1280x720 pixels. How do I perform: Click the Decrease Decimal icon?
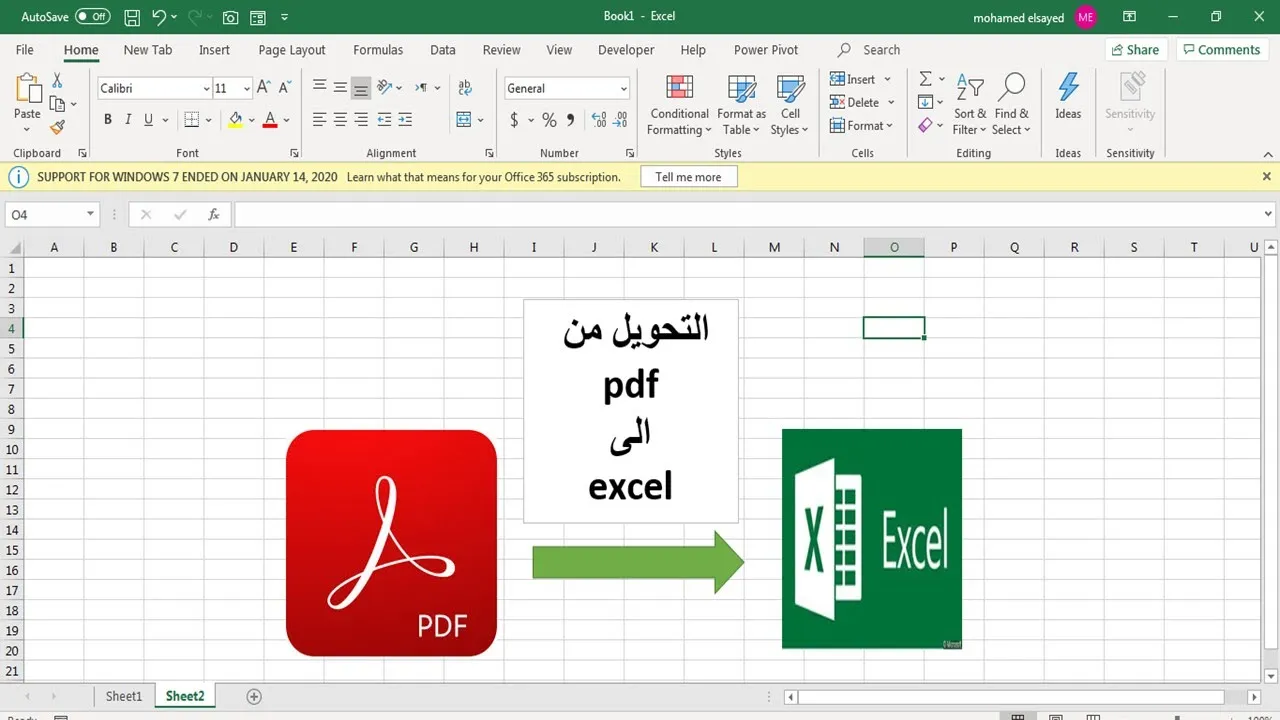pyautogui.click(x=621, y=120)
